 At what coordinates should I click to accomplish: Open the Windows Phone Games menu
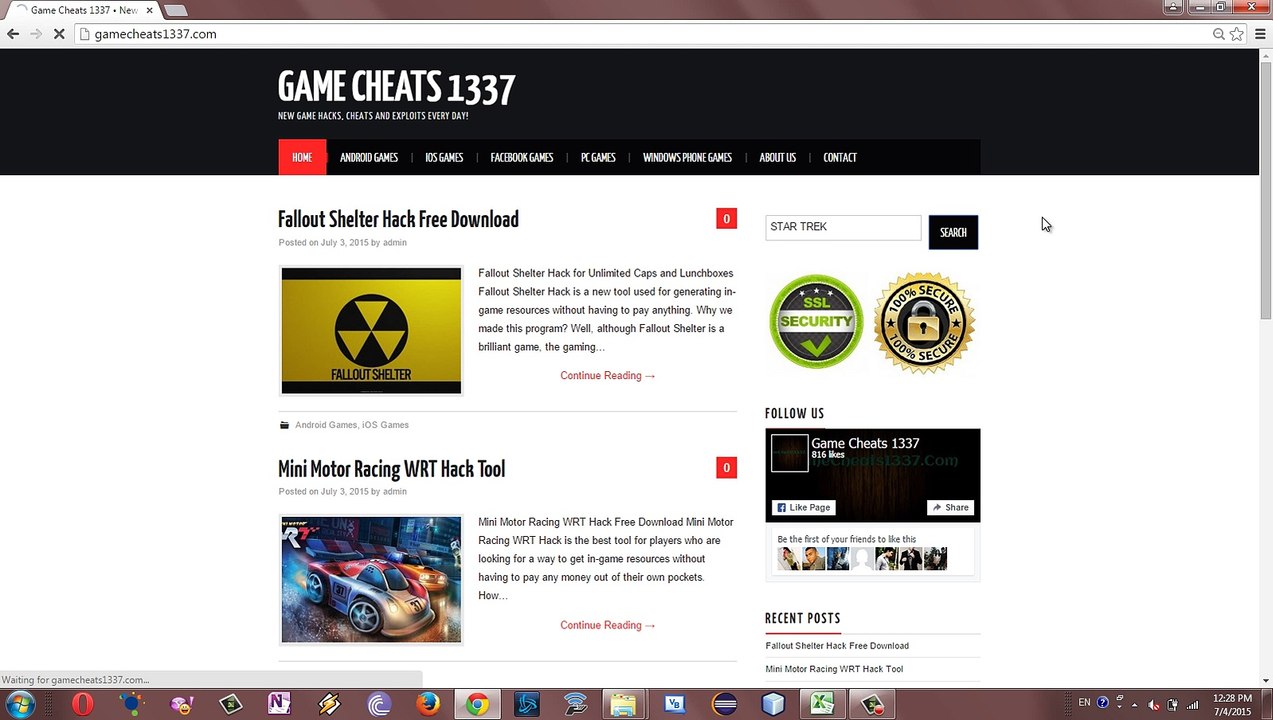tap(687, 157)
